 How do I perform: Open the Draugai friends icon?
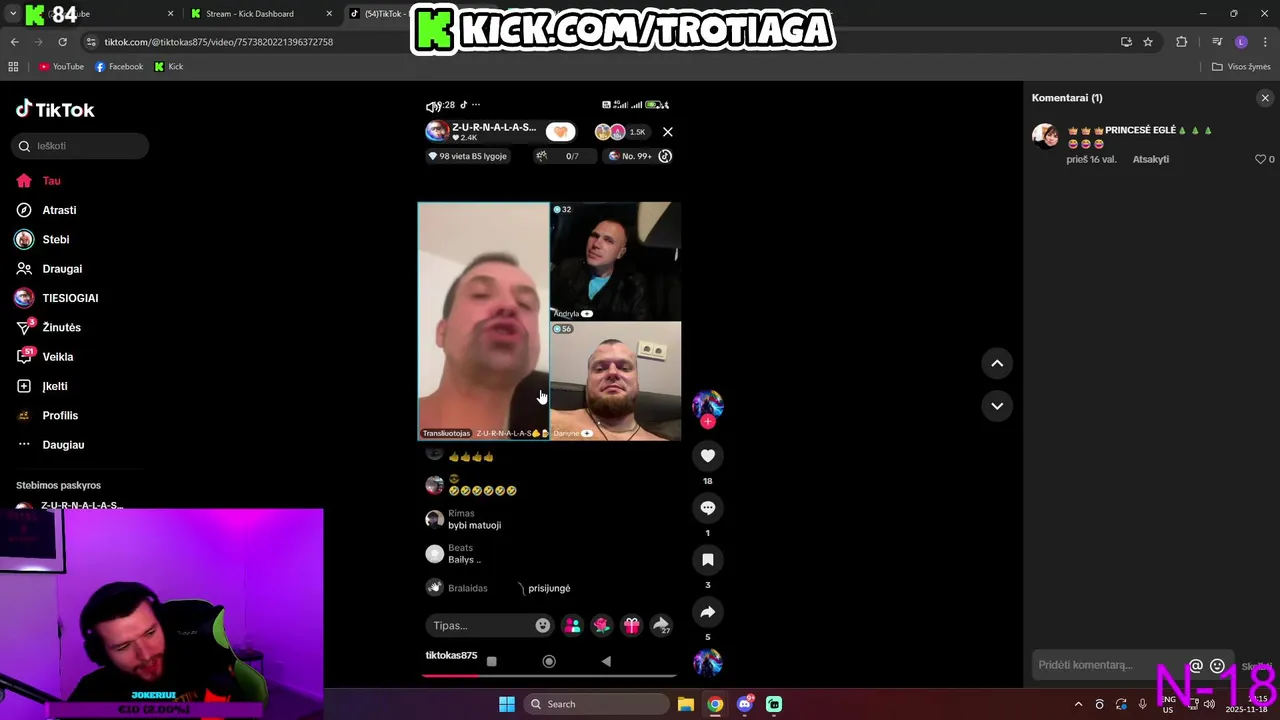[24, 269]
